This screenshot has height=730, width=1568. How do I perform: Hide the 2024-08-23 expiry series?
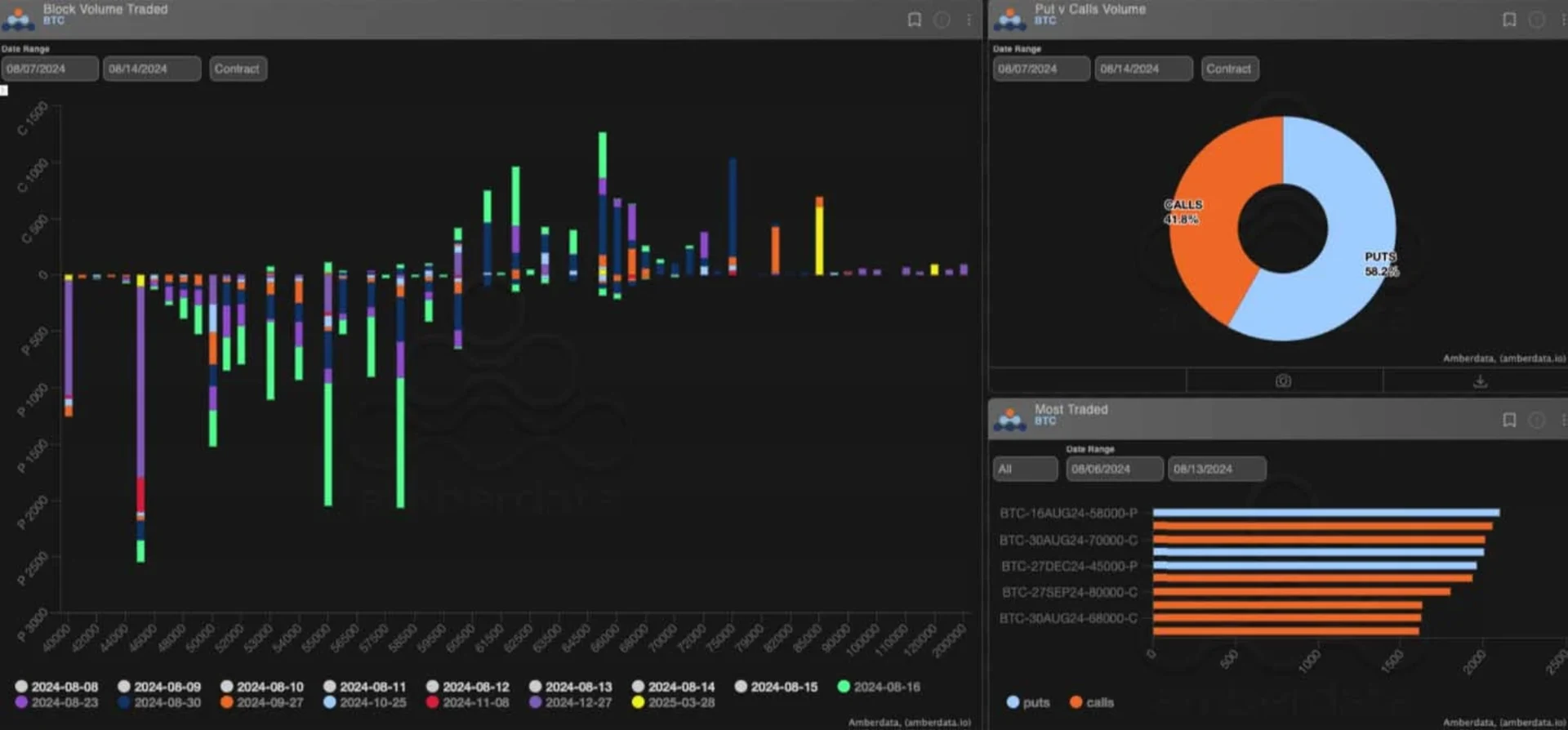(x=56, y=702)
